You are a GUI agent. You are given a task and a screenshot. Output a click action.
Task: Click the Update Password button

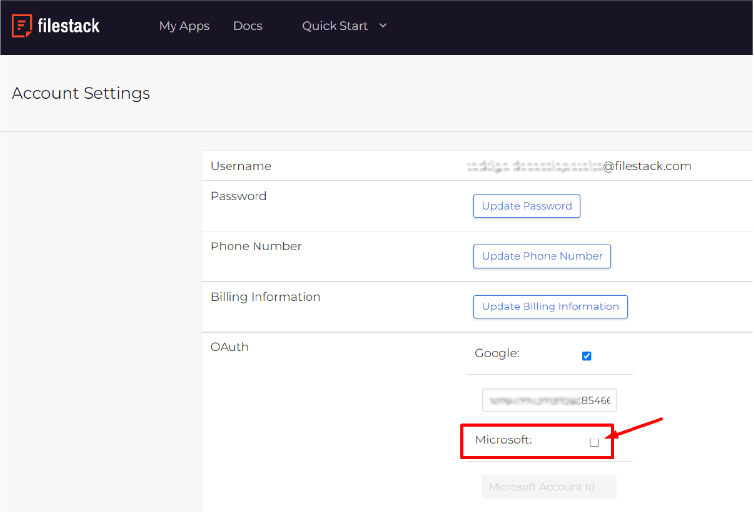click(x=527, y=206)
